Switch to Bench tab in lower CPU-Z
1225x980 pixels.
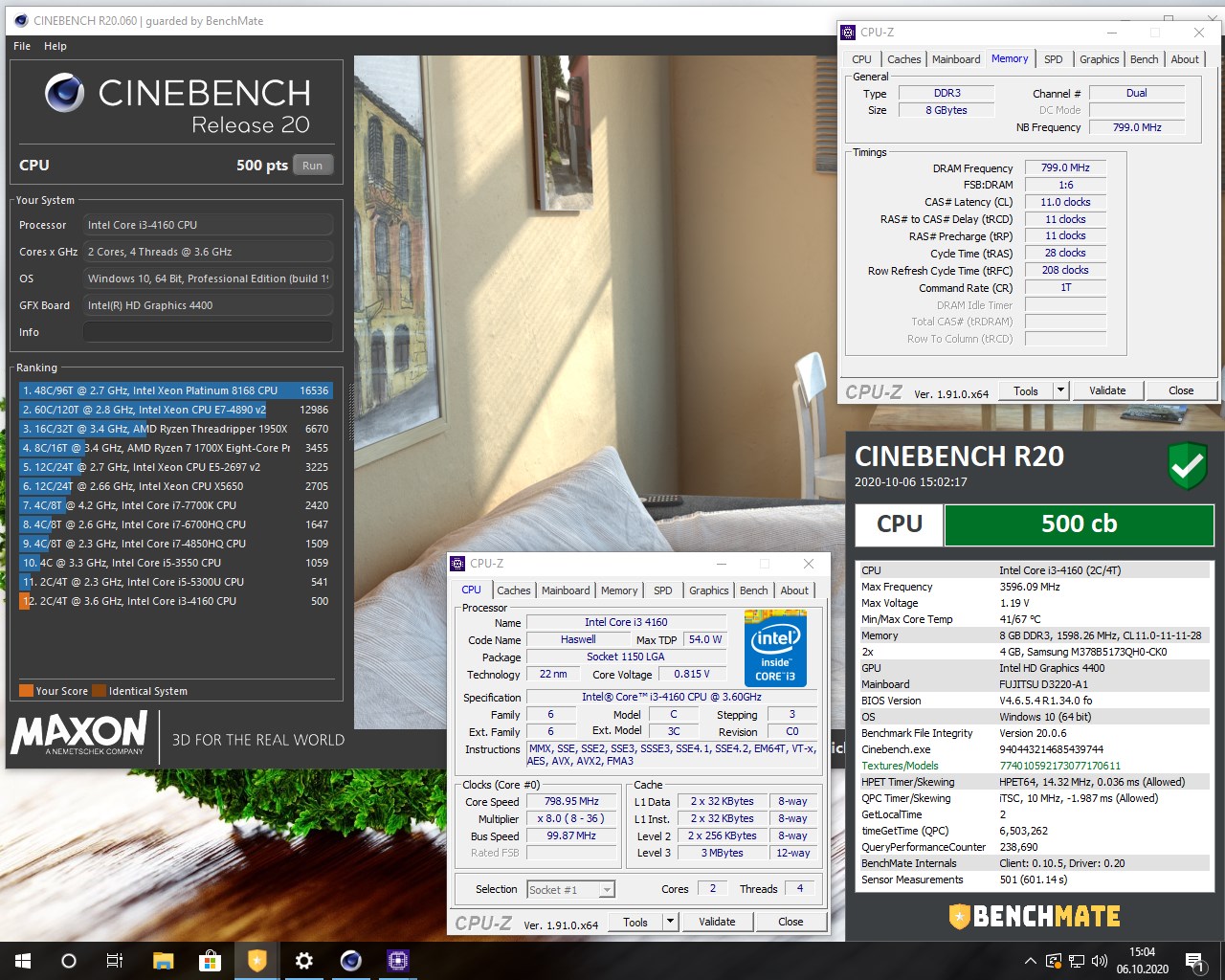754,590
